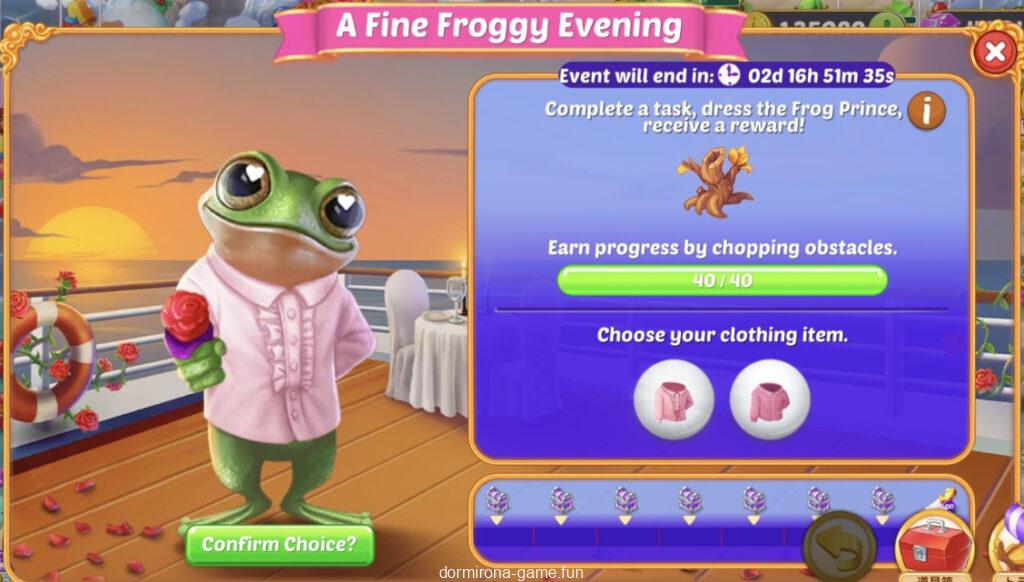Click the third purple bouquet reward marker
Viewport: 1024px width, 582px height.
click(x=625, y=504)
